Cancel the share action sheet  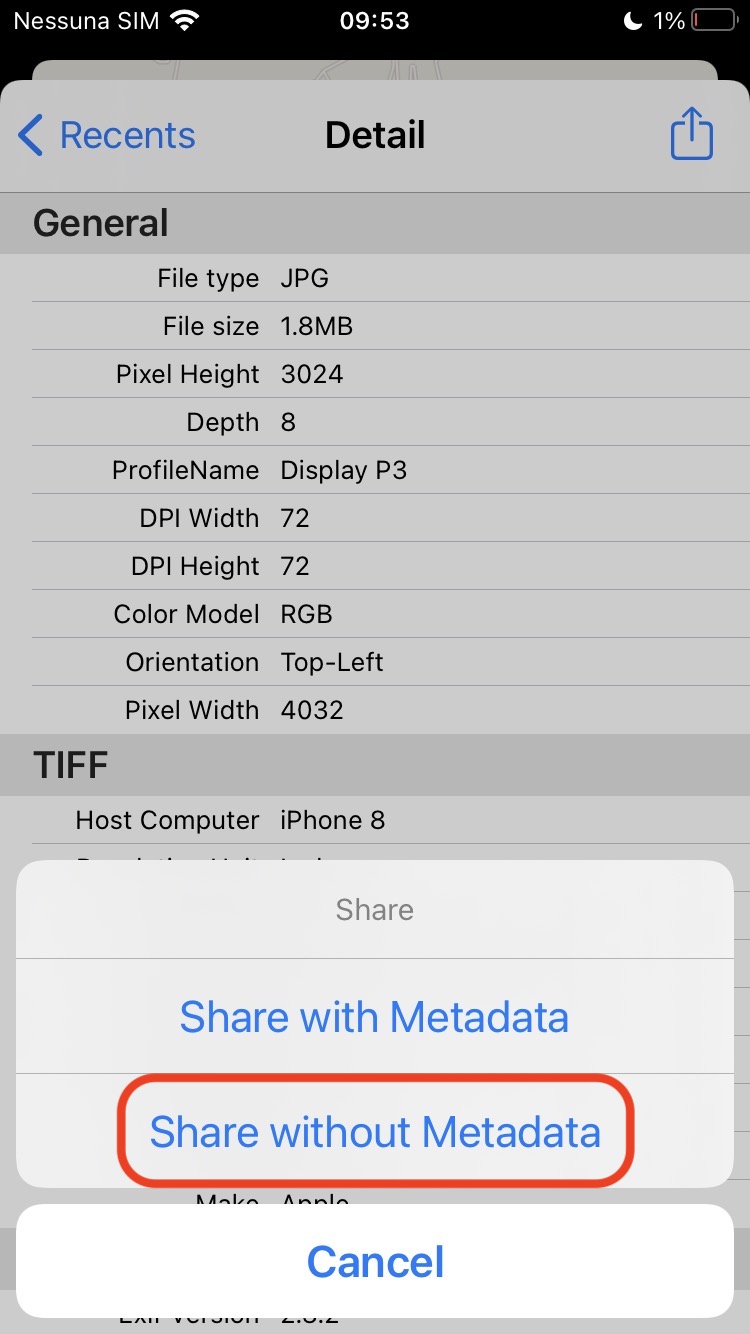[x=374, y=1261]
